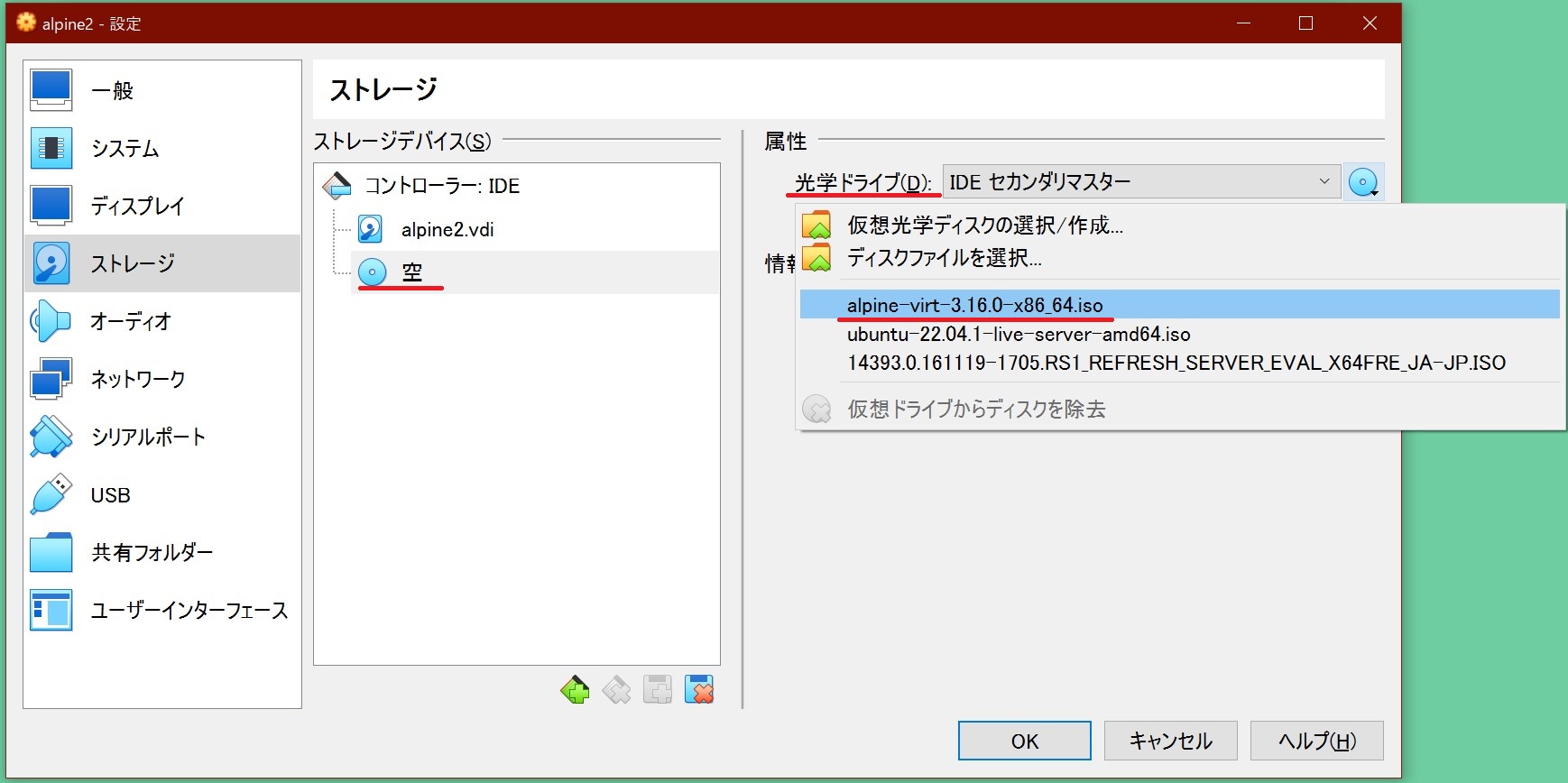Viewport: 1568px width, 783px height.
Task: Select the alpine2.vdi disk in tree
Action: click(447, 230)
